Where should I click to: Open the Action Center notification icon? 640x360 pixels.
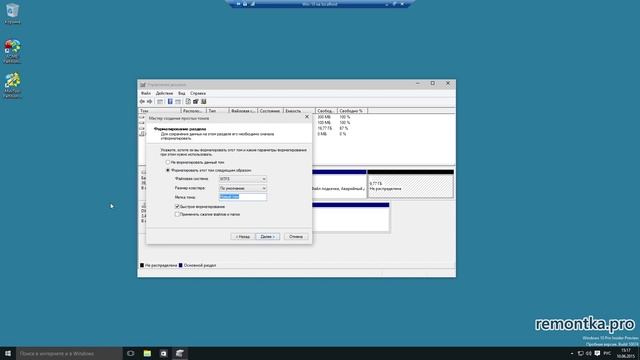click(x=597, y=353)
